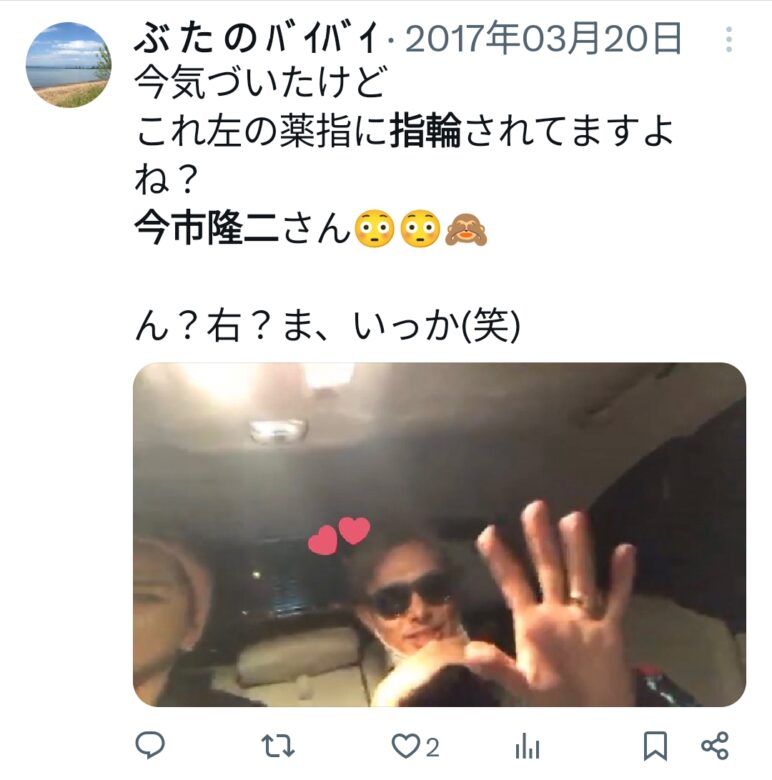Open the reply speech bubble icon

click(x=150, y=745)
